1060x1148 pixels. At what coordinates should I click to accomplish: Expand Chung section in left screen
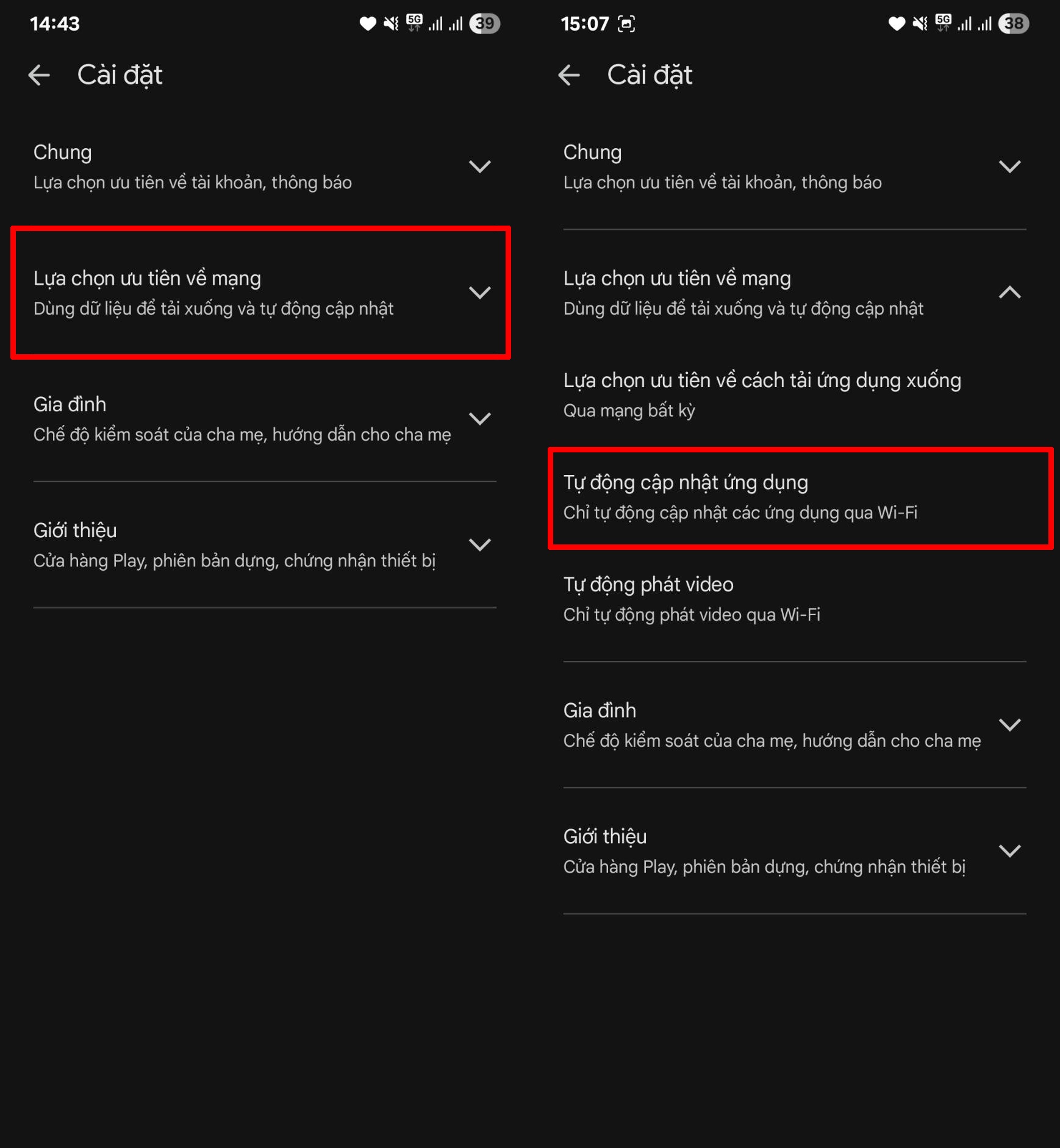[479, 166]
